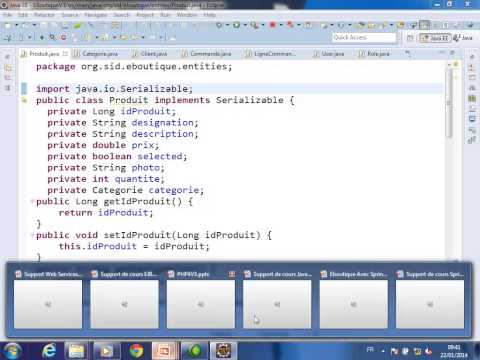Select the Produit.java editor tab
Viewport: 480px width, 360px height.
pyautogui.click(x=44, y=54)
